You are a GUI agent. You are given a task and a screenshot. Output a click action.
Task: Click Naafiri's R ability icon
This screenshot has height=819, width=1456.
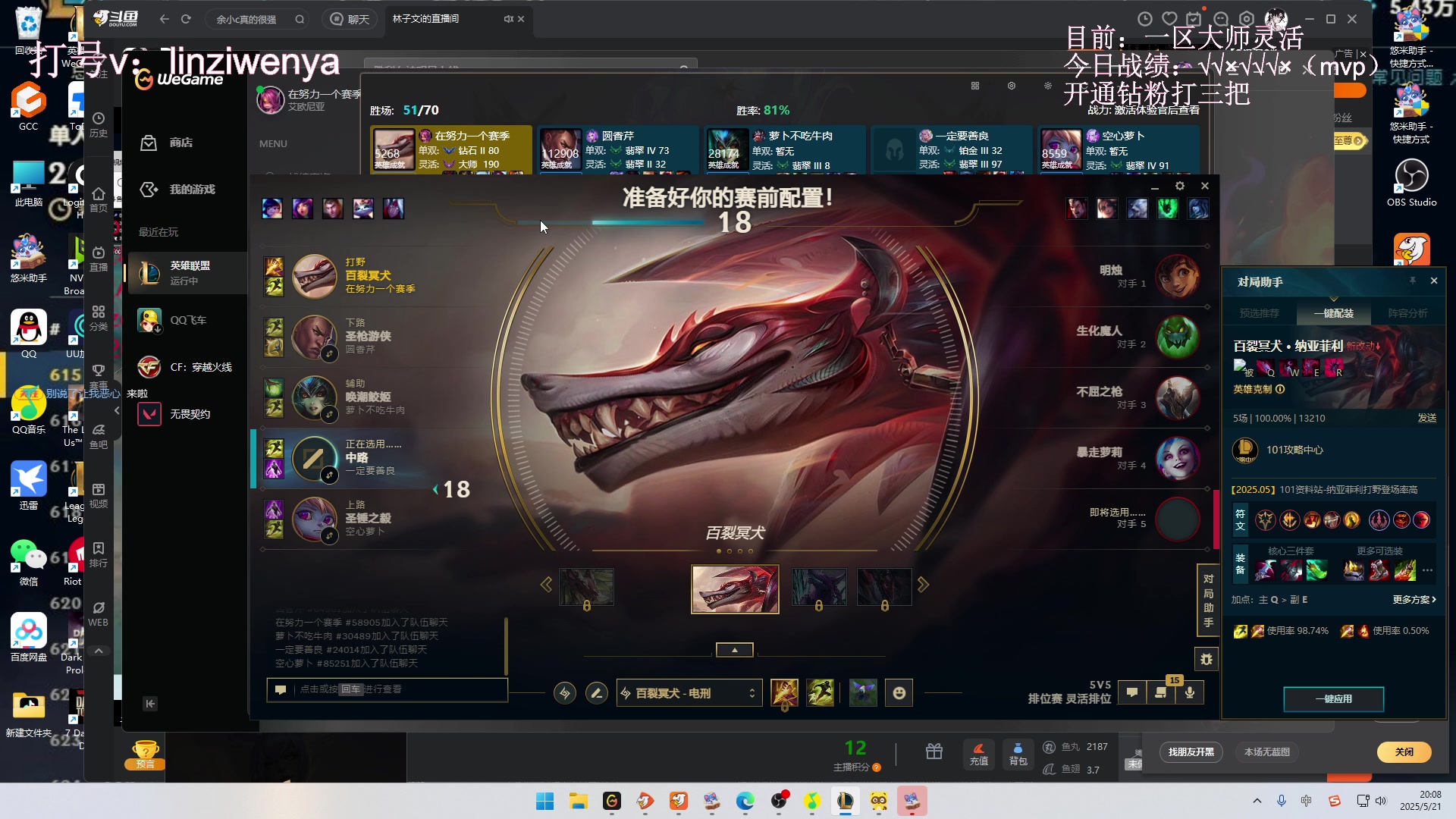click(x=1334, y=369)
